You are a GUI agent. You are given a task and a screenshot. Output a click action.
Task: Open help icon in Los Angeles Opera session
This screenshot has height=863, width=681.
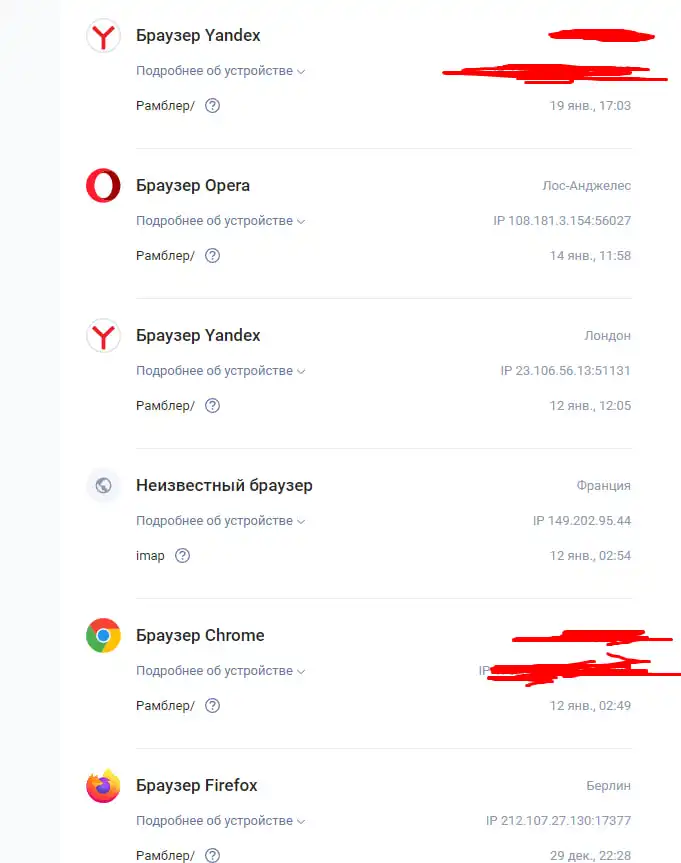(x=213, y=255)
